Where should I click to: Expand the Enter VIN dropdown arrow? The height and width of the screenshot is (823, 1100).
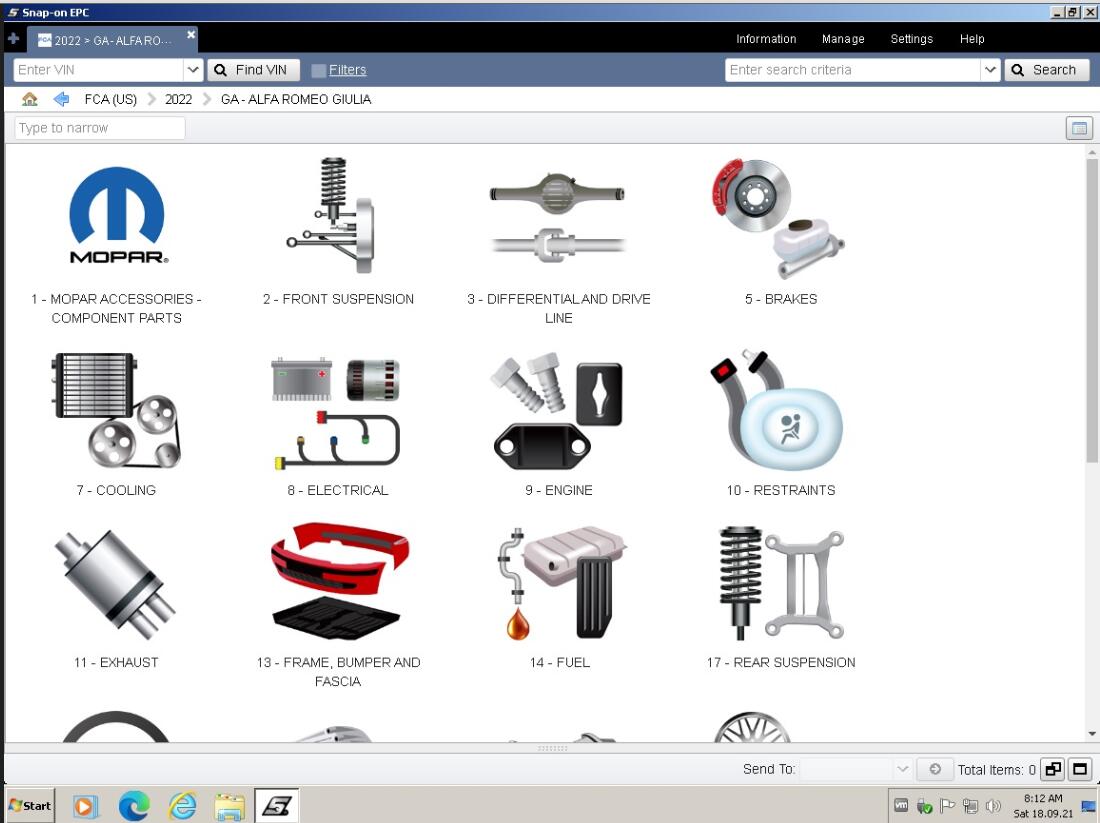[194, 69]
